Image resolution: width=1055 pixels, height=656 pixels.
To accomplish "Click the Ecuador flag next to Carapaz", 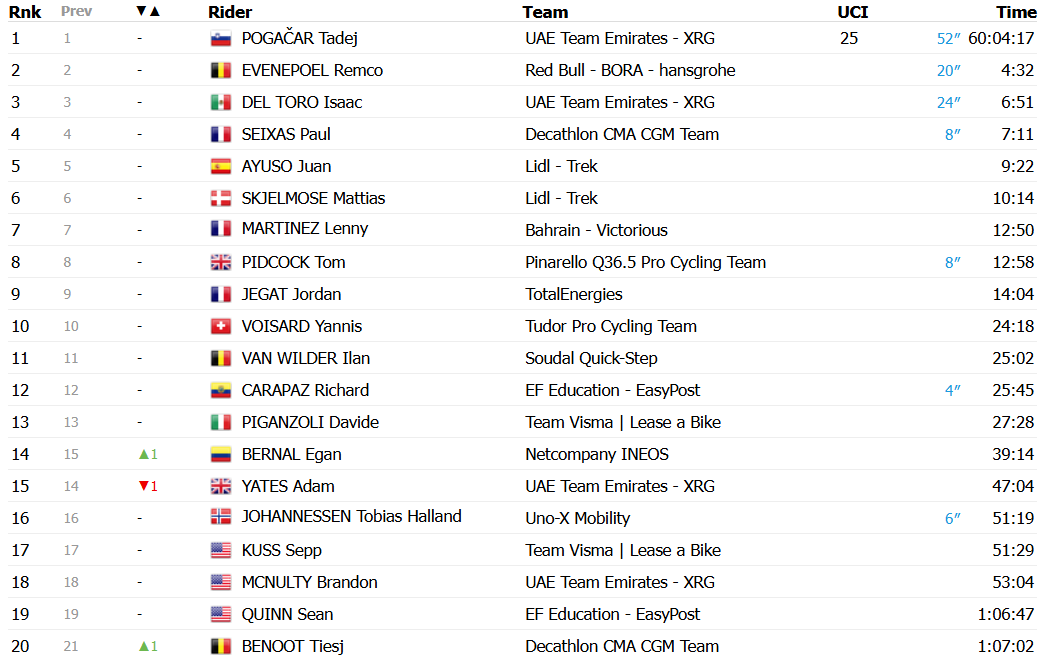I will pyautogui.click(x=221, y=390).
